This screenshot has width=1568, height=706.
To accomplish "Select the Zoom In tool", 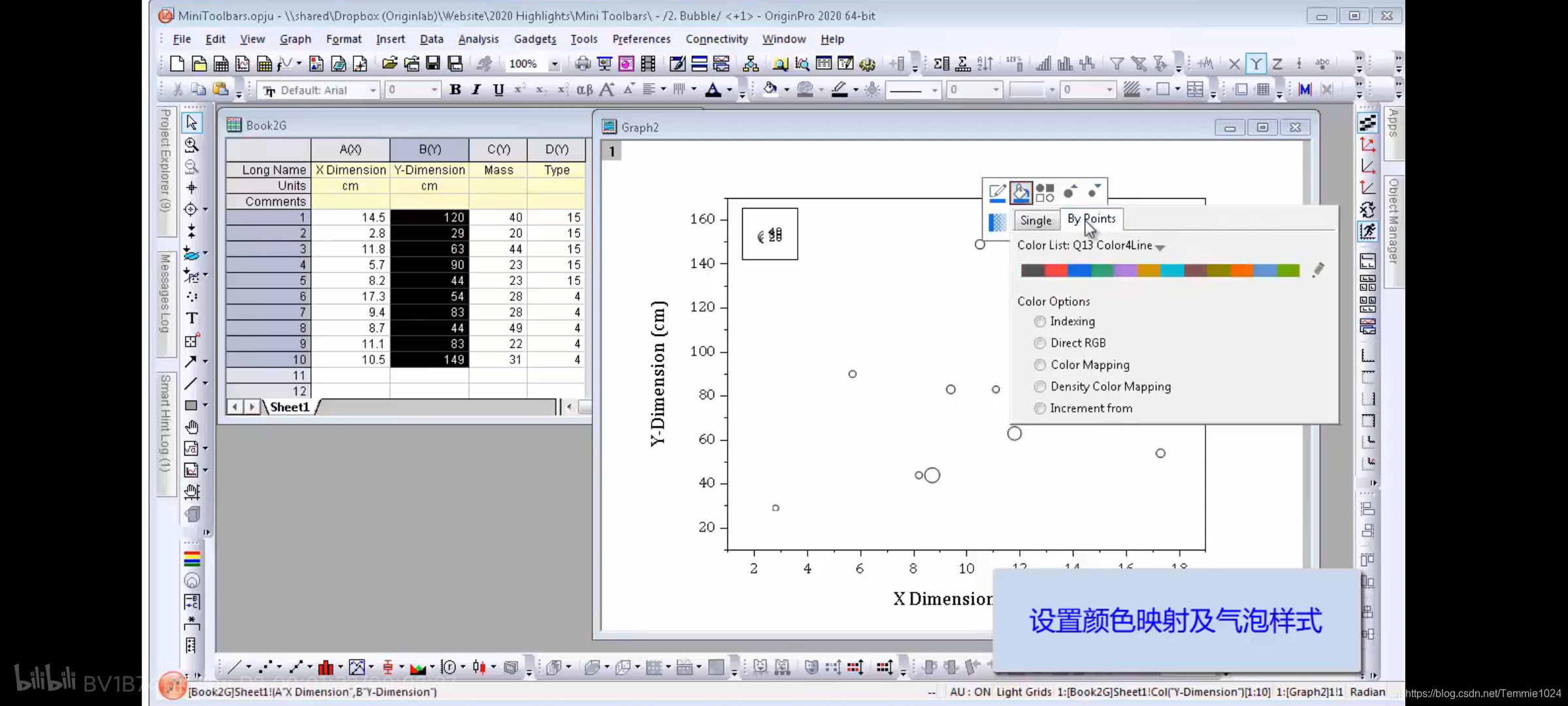I will point(191,144).
